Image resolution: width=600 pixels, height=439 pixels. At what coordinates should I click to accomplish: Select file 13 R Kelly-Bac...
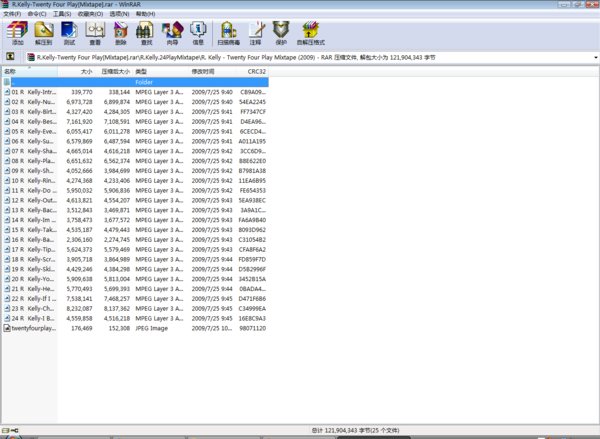click(x=34, y=210)
